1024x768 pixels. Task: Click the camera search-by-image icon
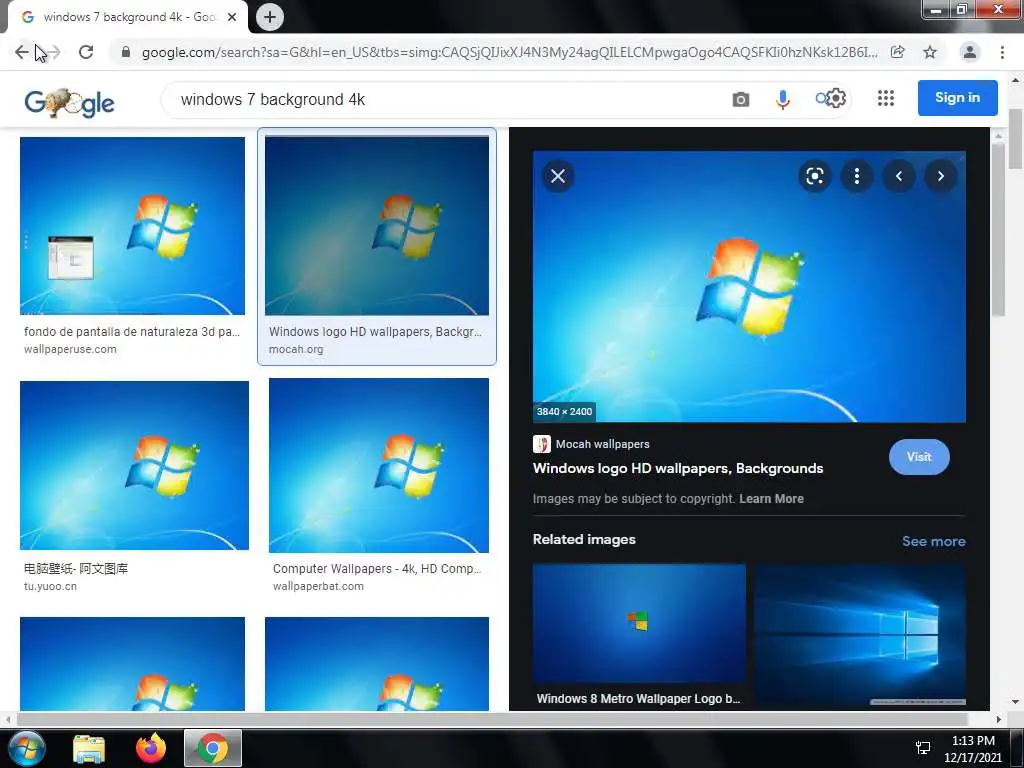(741, 99)
